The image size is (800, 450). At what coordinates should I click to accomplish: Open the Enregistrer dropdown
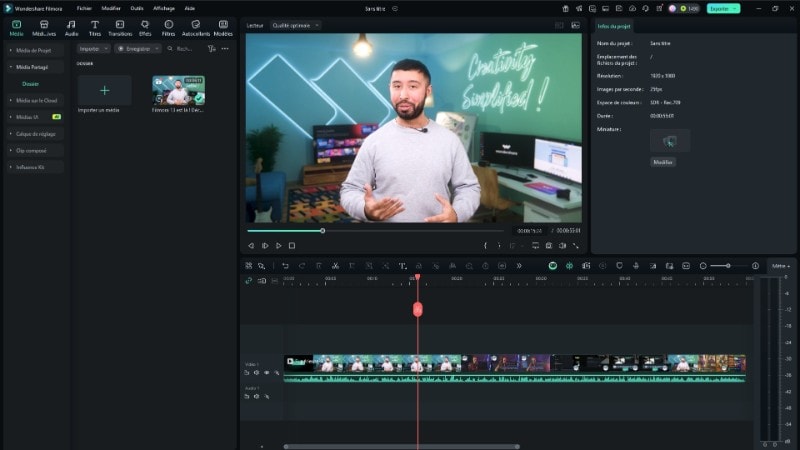click(138, 48)
